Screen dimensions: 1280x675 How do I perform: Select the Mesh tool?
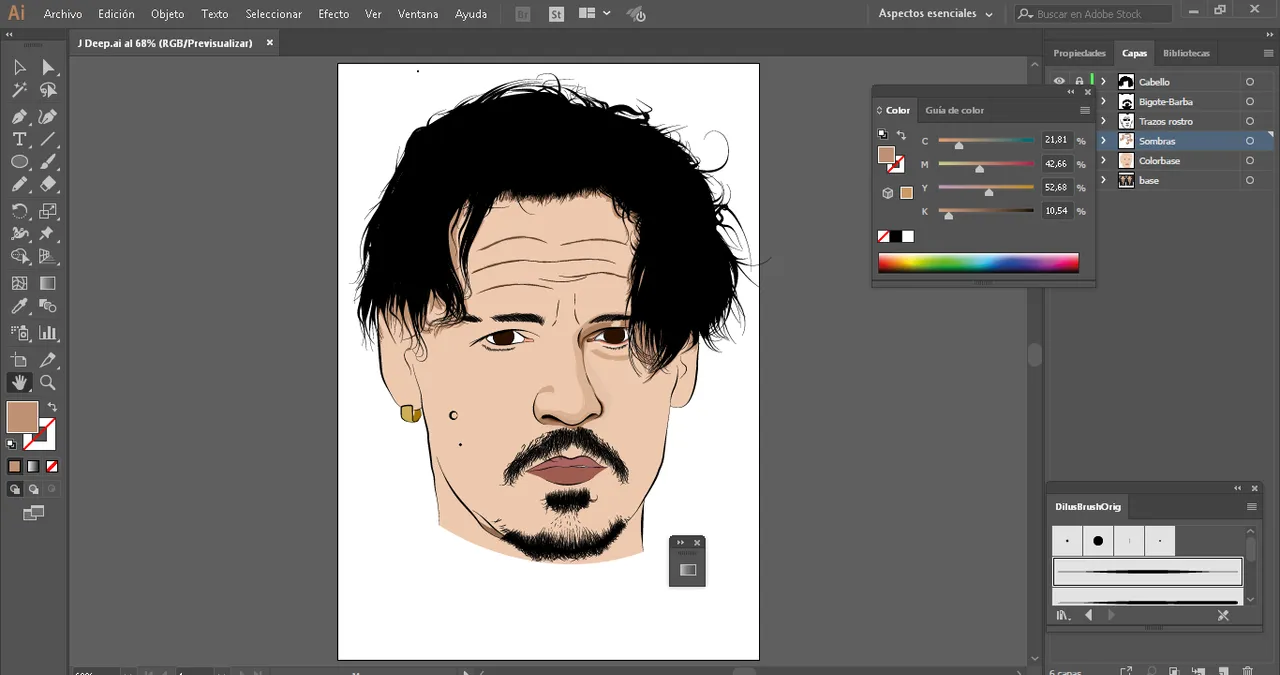pos(19,284)
